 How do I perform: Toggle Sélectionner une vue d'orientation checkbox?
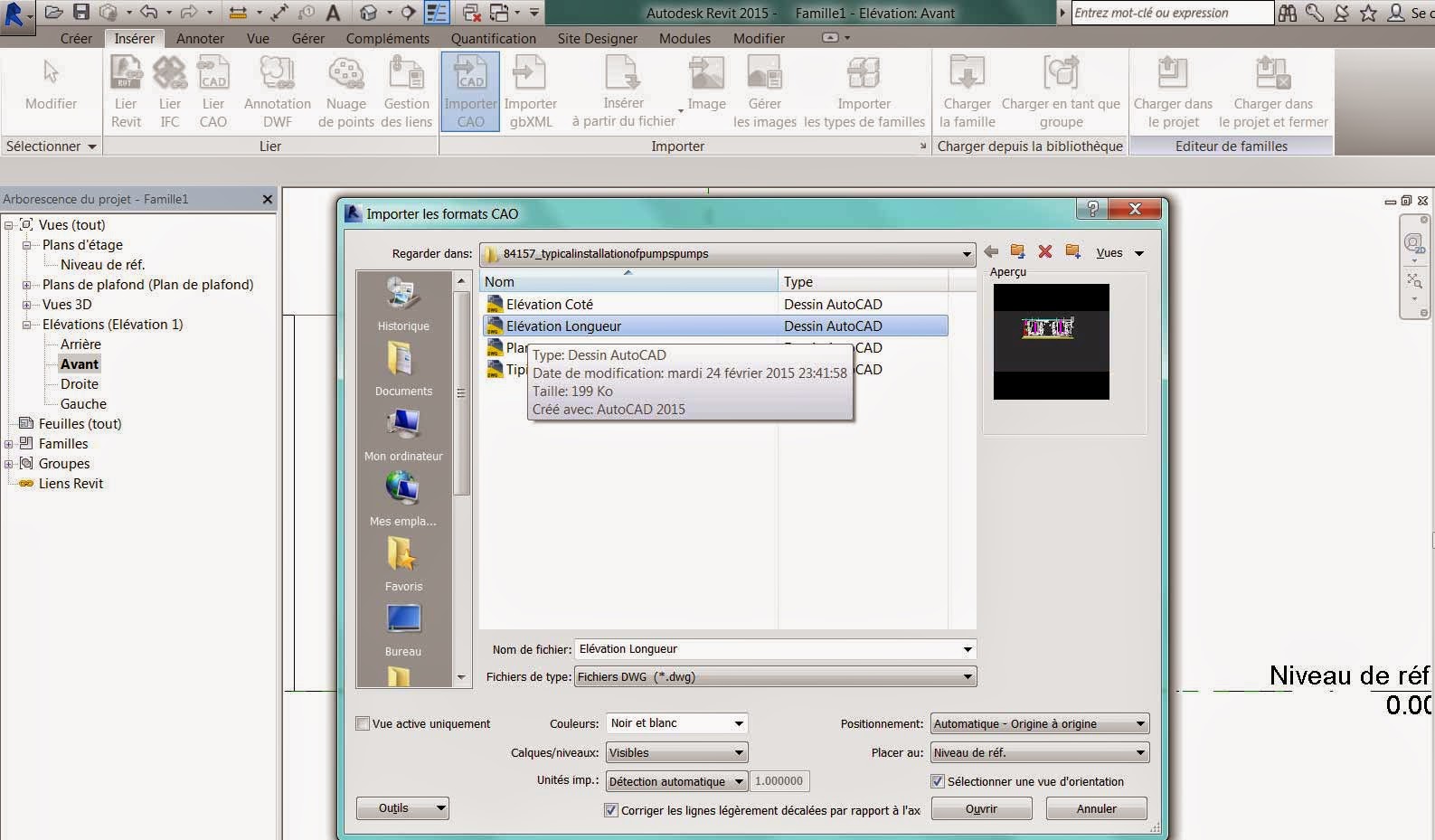click(938, 781)
